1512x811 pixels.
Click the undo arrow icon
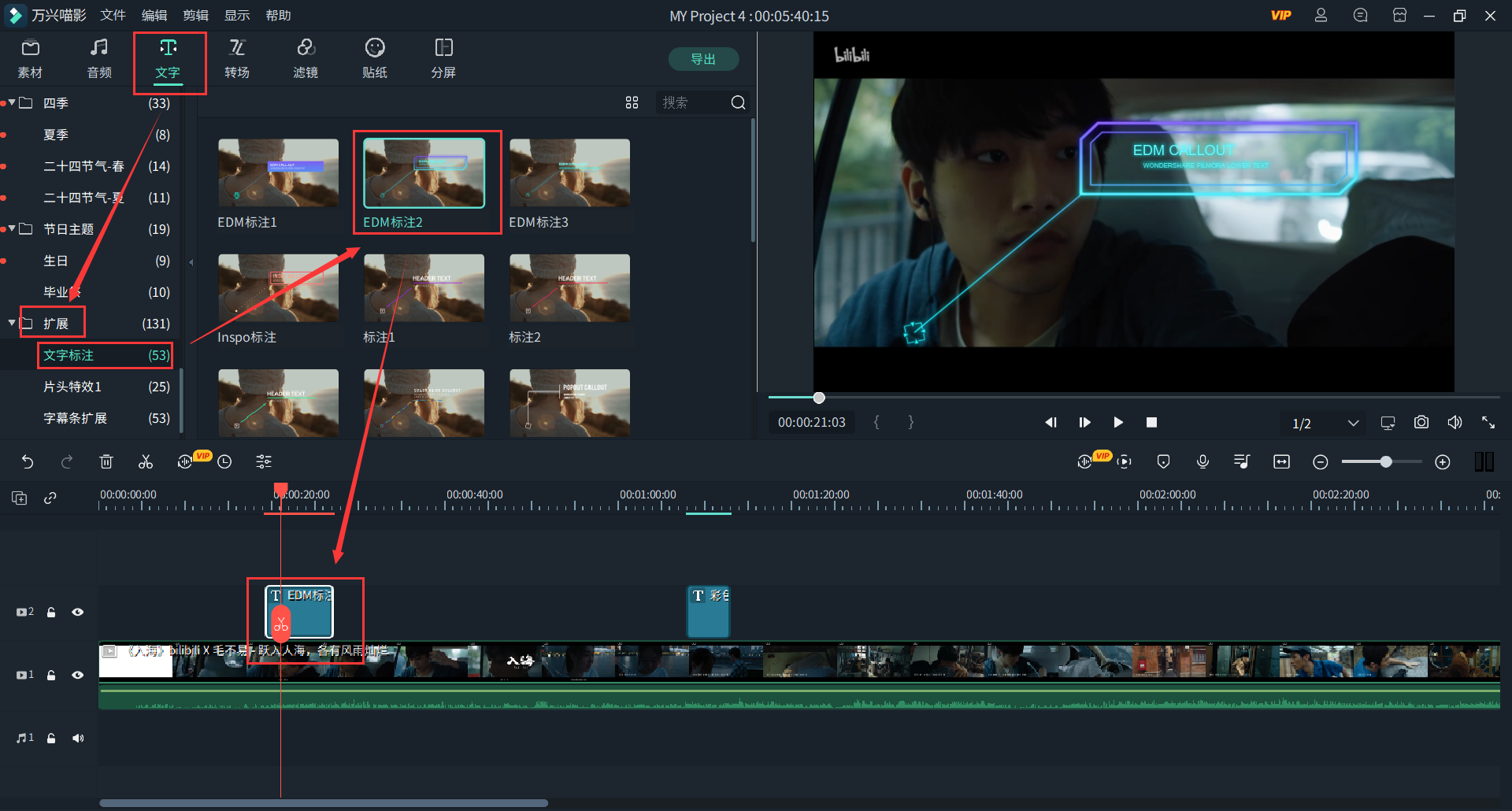coord(28,462)
